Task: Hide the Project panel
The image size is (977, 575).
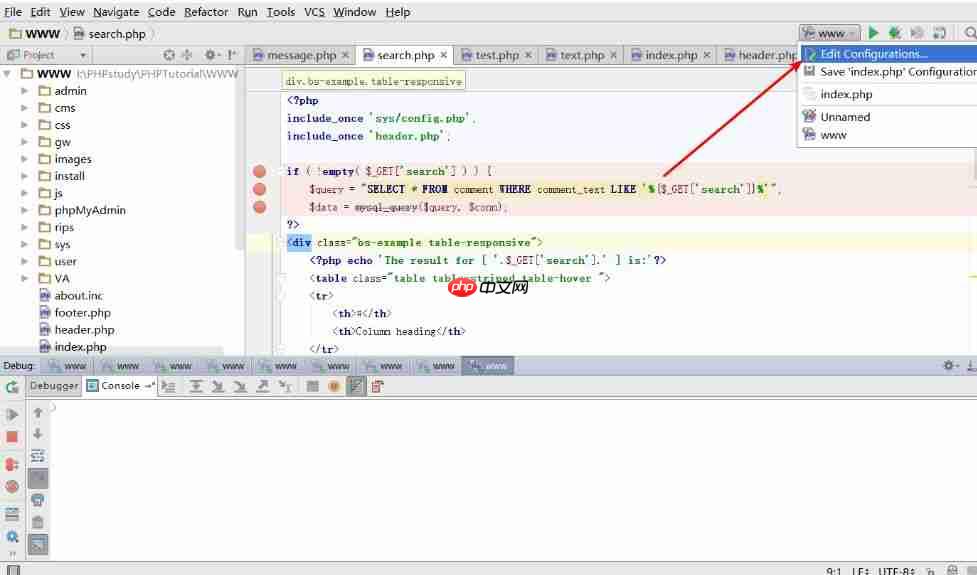Action: (x=231, y=55)
